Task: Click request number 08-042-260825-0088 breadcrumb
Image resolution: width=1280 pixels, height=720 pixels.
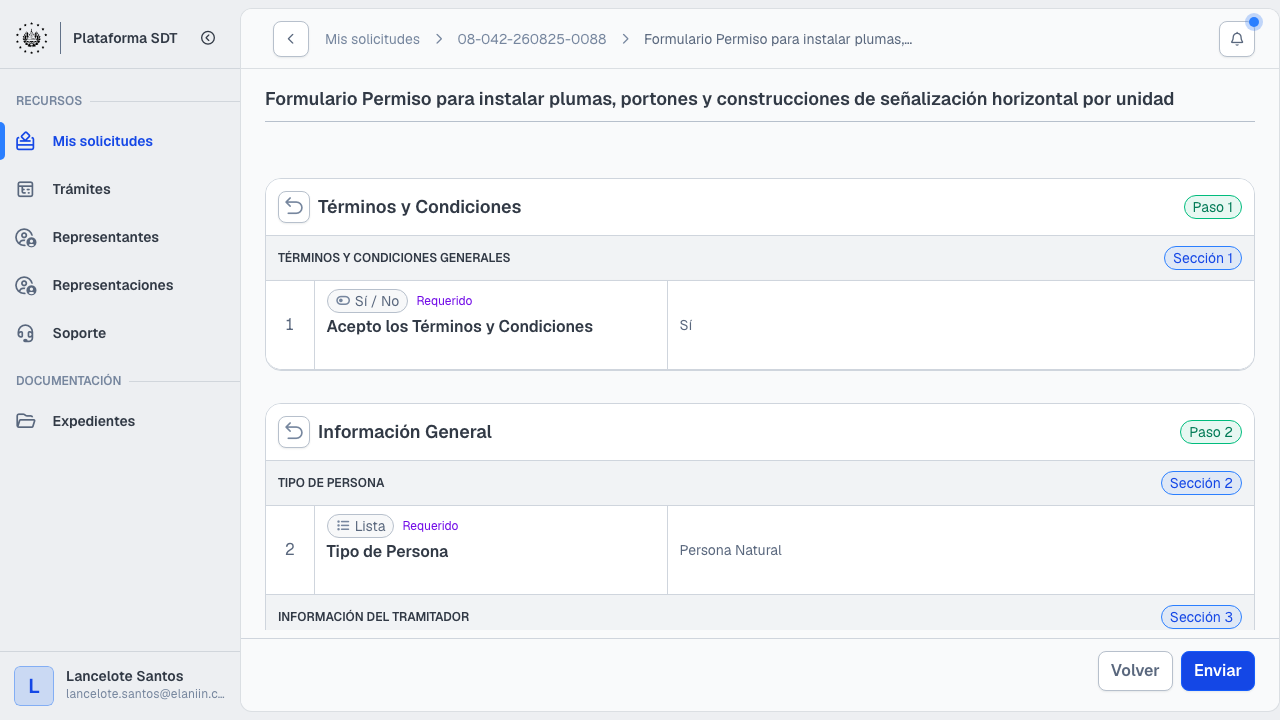Action: tap(532, 39)
